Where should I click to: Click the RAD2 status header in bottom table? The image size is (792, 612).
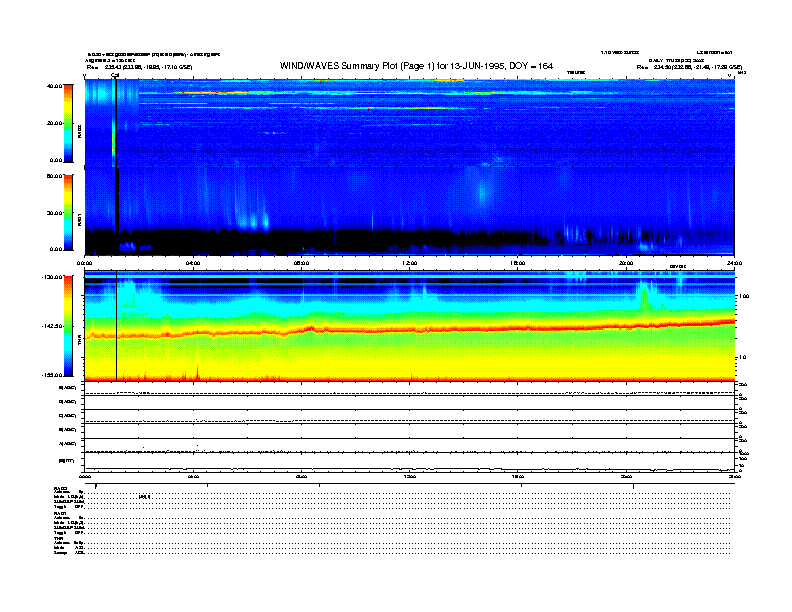coord(61,486)
